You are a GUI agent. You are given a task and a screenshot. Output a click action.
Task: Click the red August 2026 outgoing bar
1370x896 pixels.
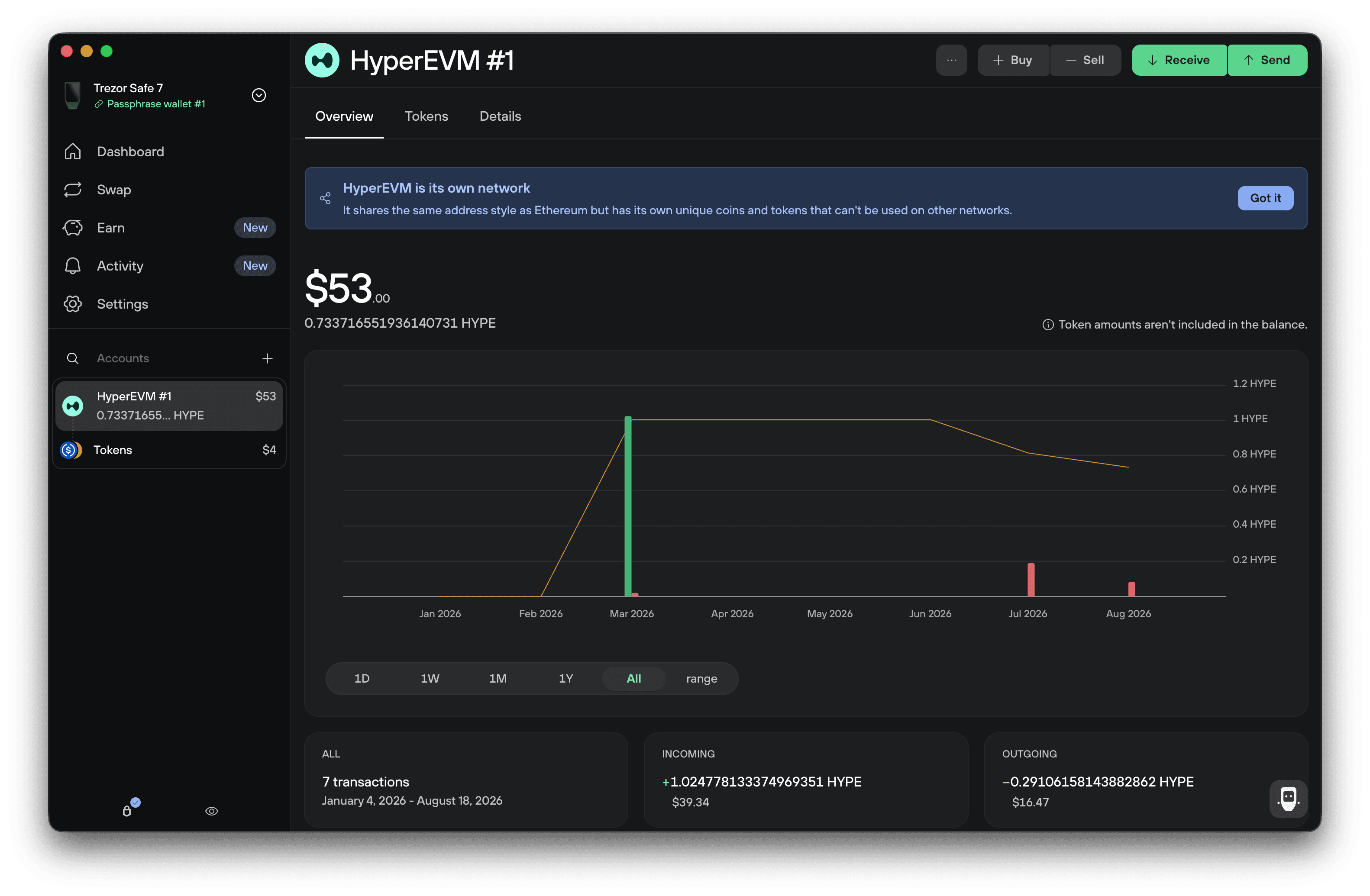click(1131, 589)
